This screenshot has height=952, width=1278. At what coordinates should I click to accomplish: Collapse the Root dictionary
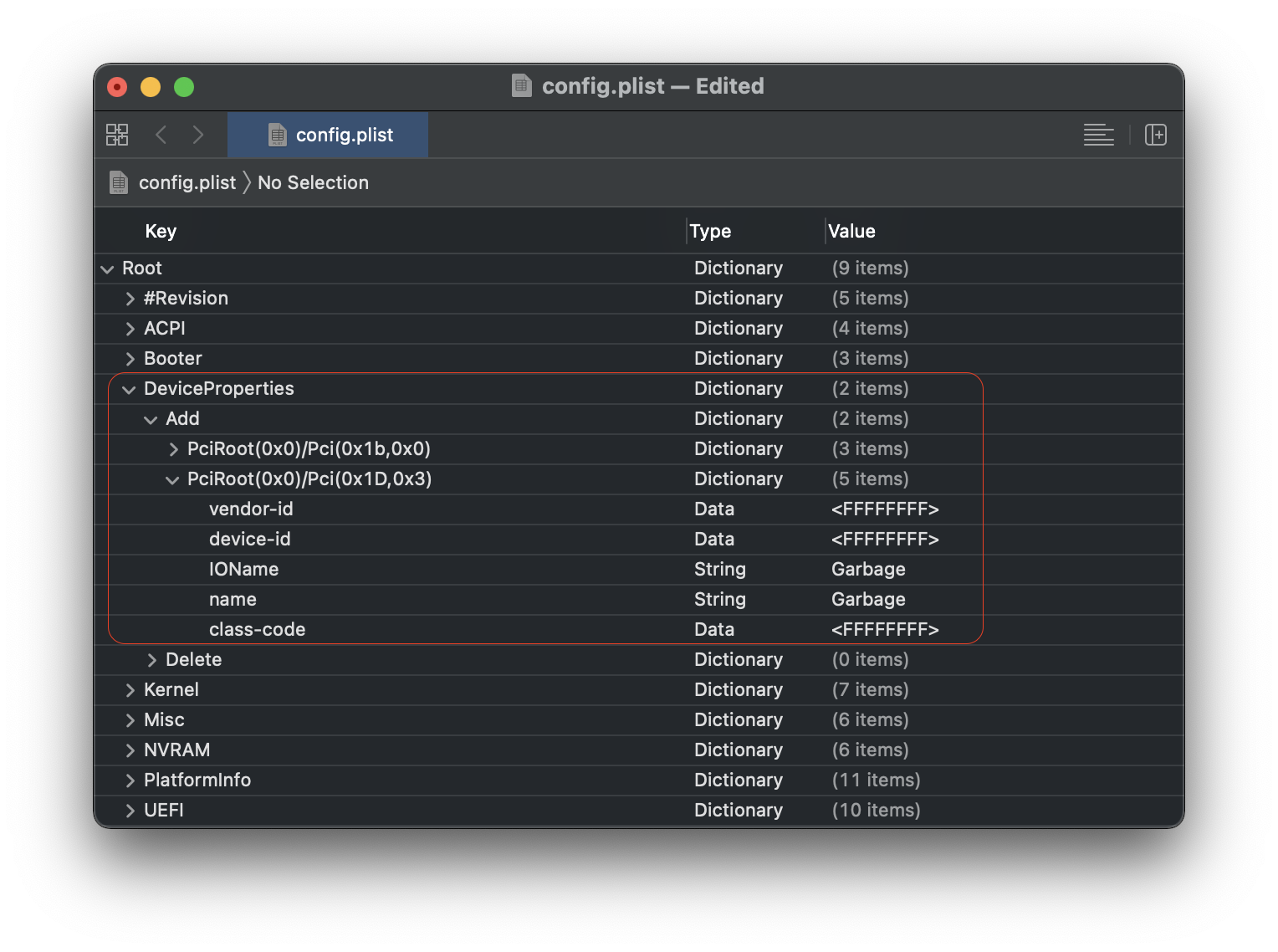[108, 269]
